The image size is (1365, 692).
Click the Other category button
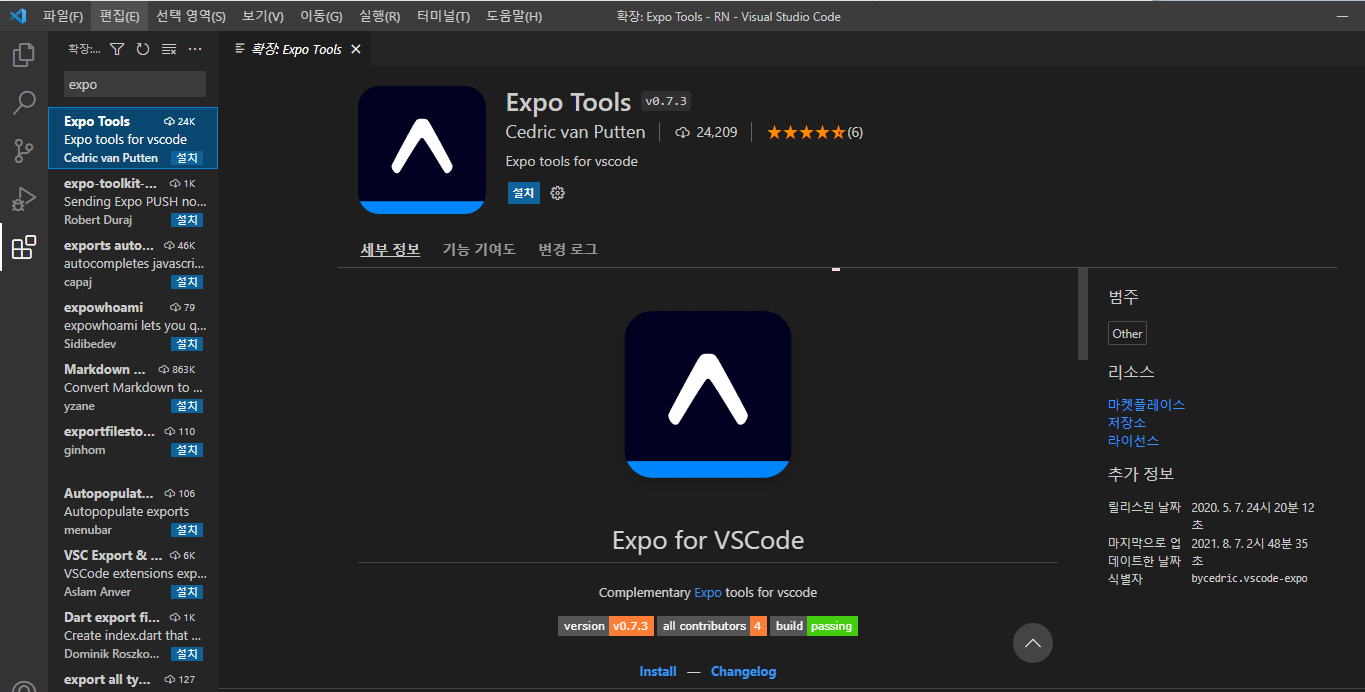tap(1127, 334)
